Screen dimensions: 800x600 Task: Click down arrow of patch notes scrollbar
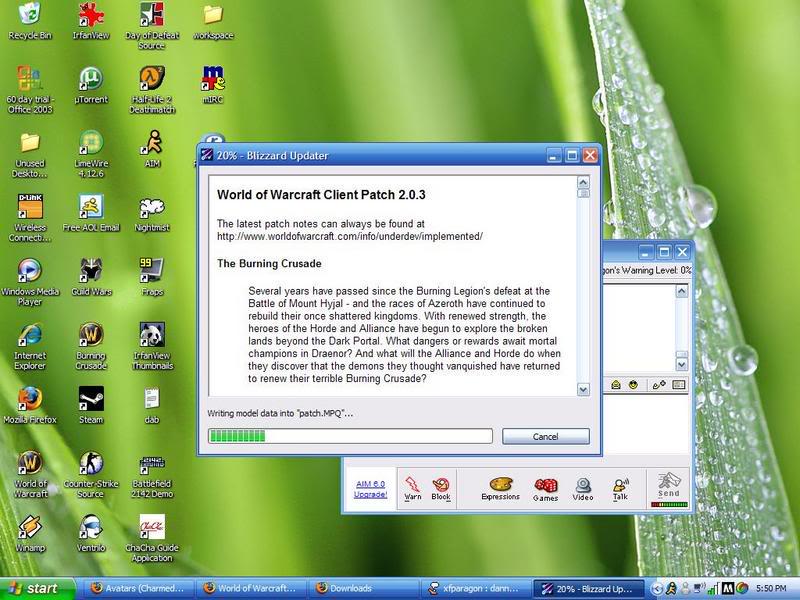(583, 389)
